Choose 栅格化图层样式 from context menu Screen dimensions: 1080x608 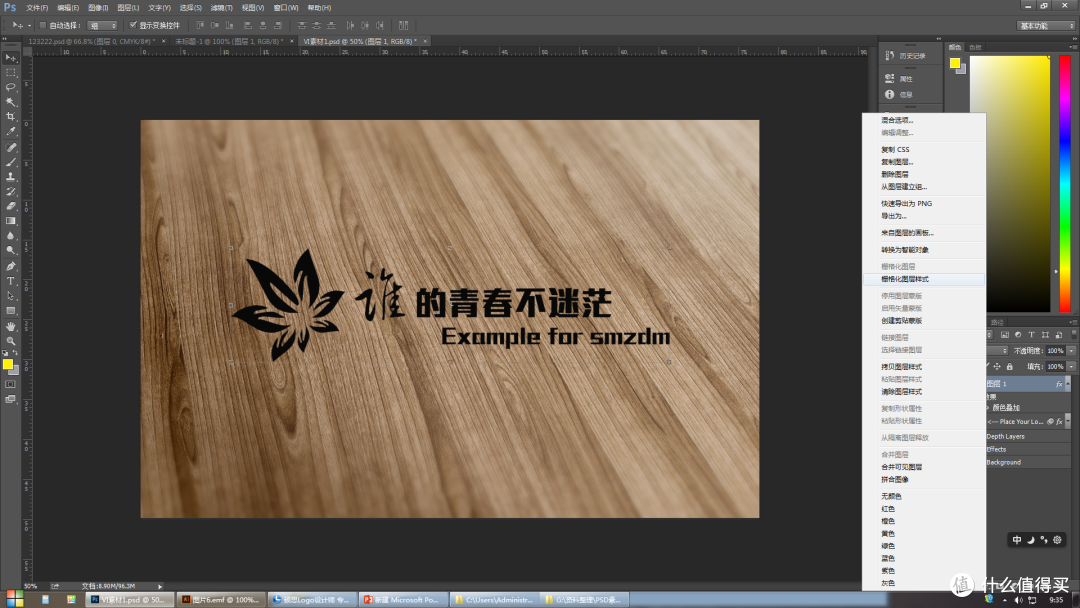point(924,279)
